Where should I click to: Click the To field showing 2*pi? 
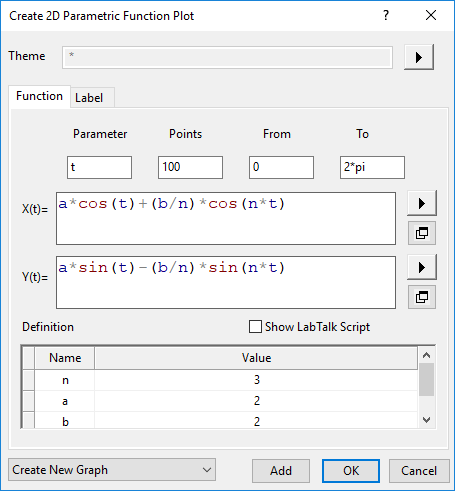coord(372,167)
